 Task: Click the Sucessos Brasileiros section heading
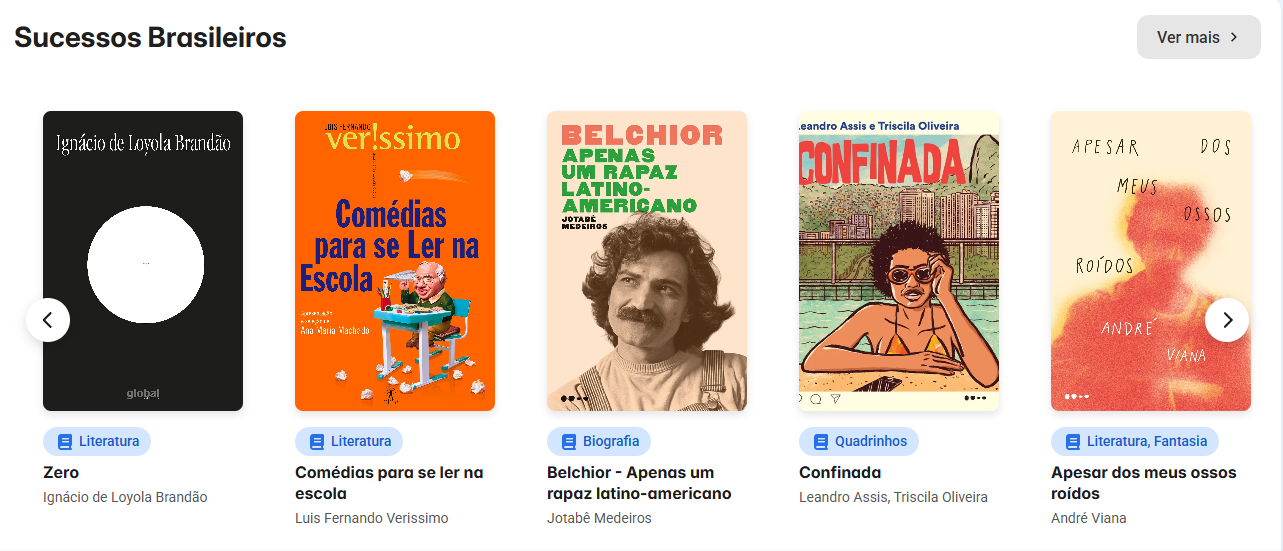[150, 37]
